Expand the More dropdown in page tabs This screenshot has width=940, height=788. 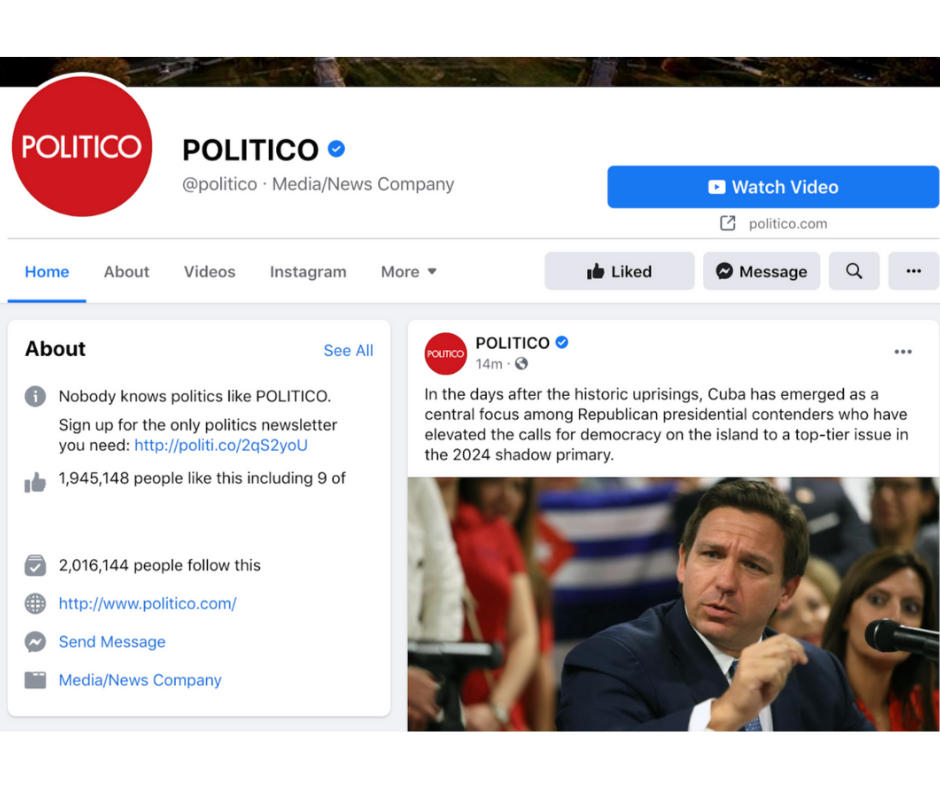click(408, 272)
